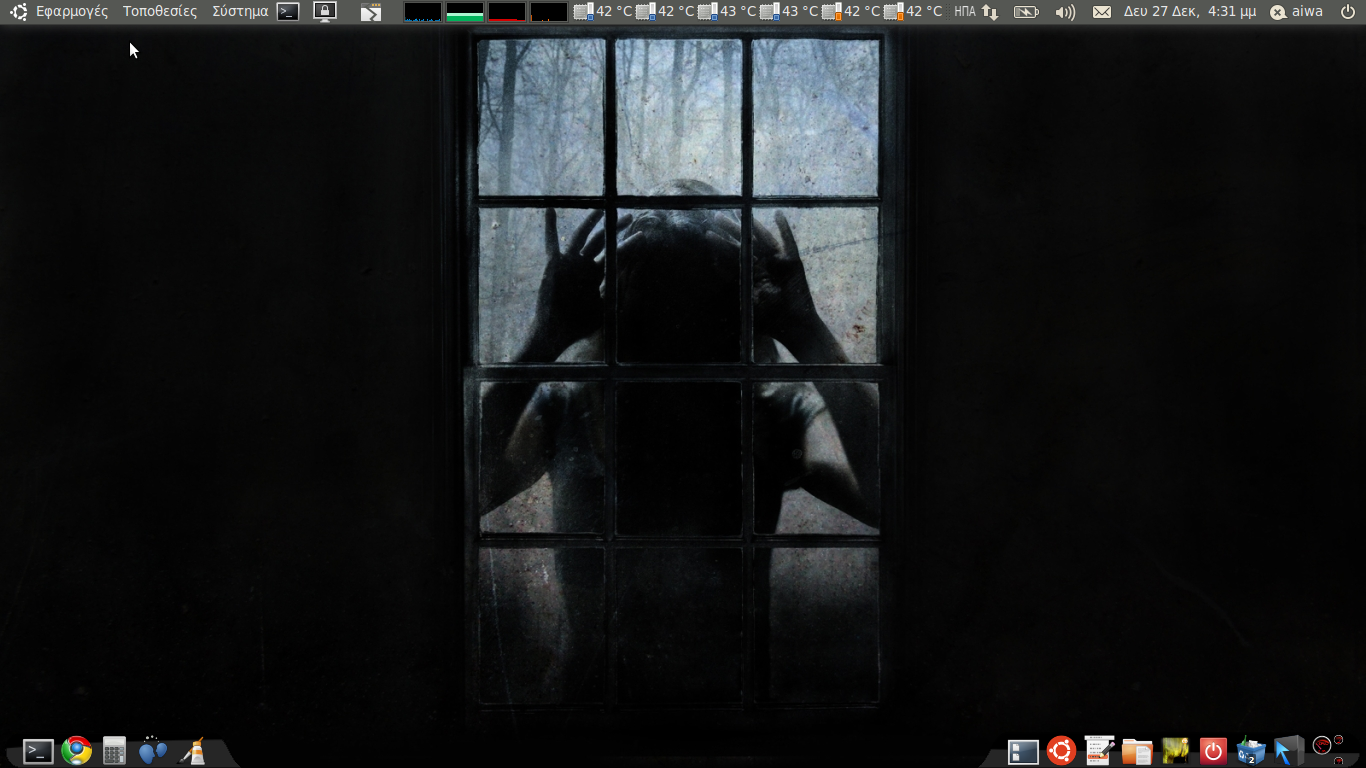
Task: Launch terminal from the bottom dock
Action: click(x=38, y=751)
